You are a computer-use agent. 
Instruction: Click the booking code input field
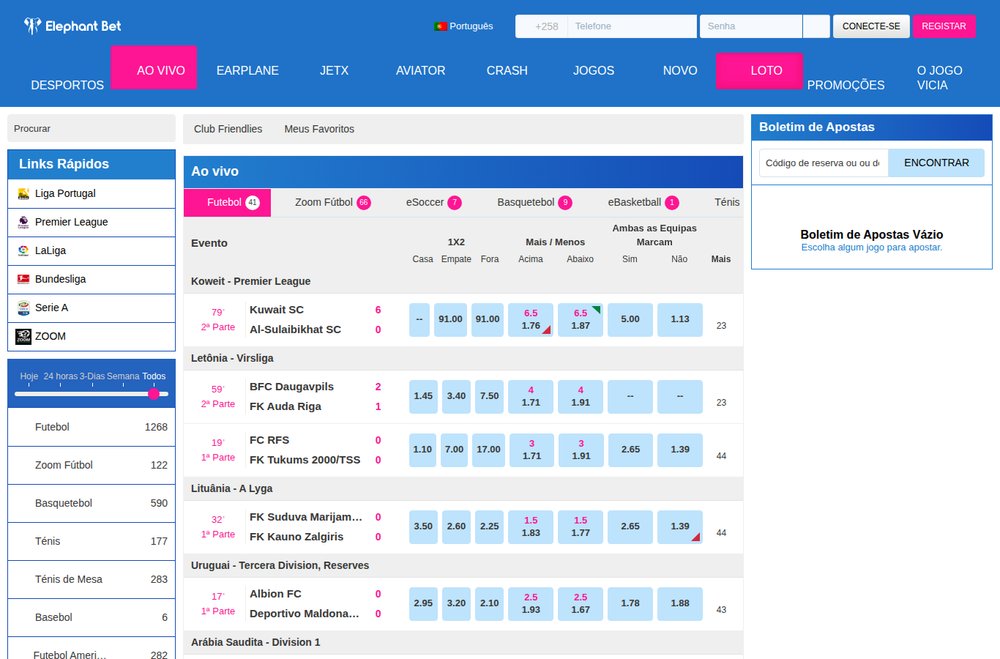[x=823, y=163]
